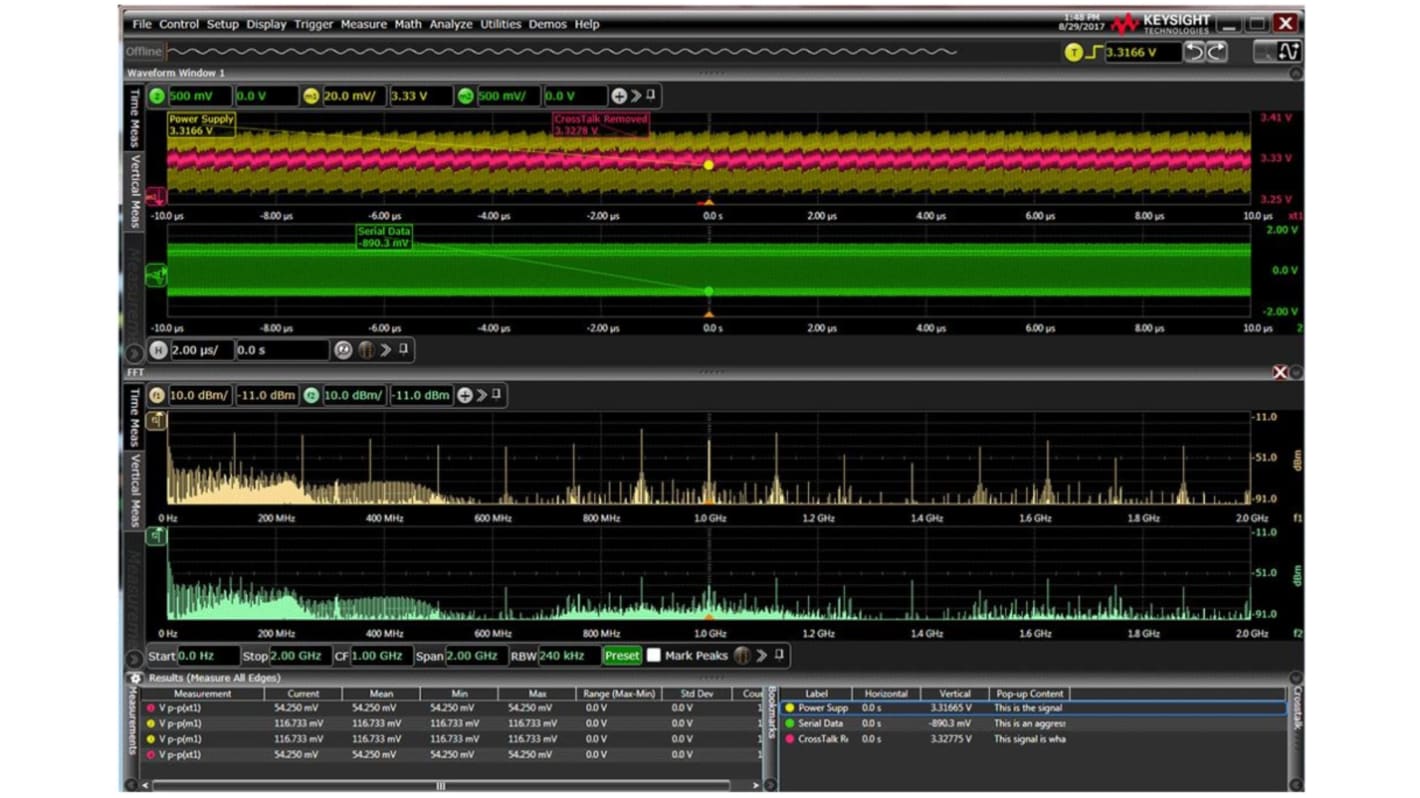Select the Serial Data bookmark label
The image size is (1420, 798).
[x=384, y=237]
